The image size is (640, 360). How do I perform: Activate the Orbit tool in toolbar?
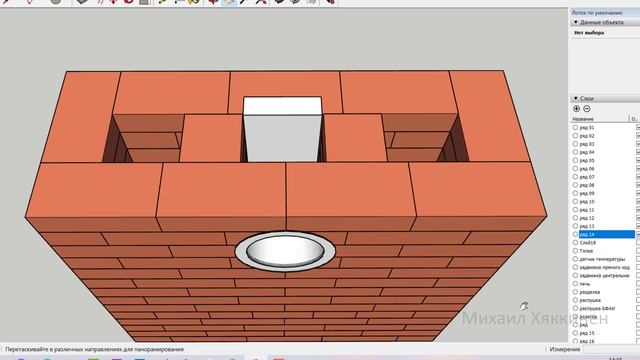(213, 2)
